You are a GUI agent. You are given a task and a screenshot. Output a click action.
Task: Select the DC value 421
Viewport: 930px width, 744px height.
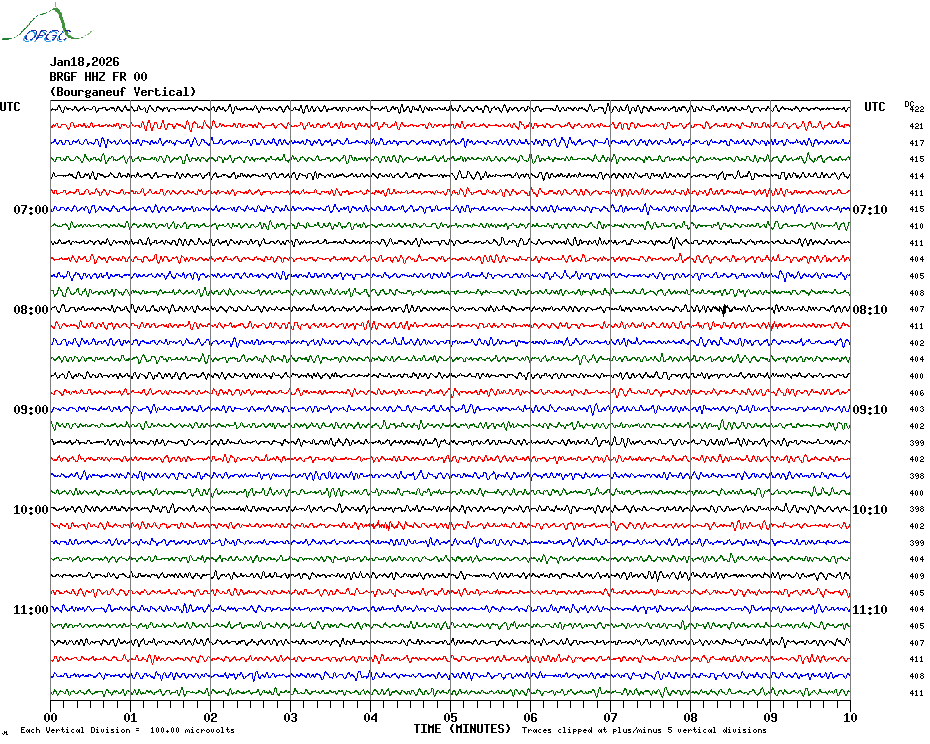point(916,126)
